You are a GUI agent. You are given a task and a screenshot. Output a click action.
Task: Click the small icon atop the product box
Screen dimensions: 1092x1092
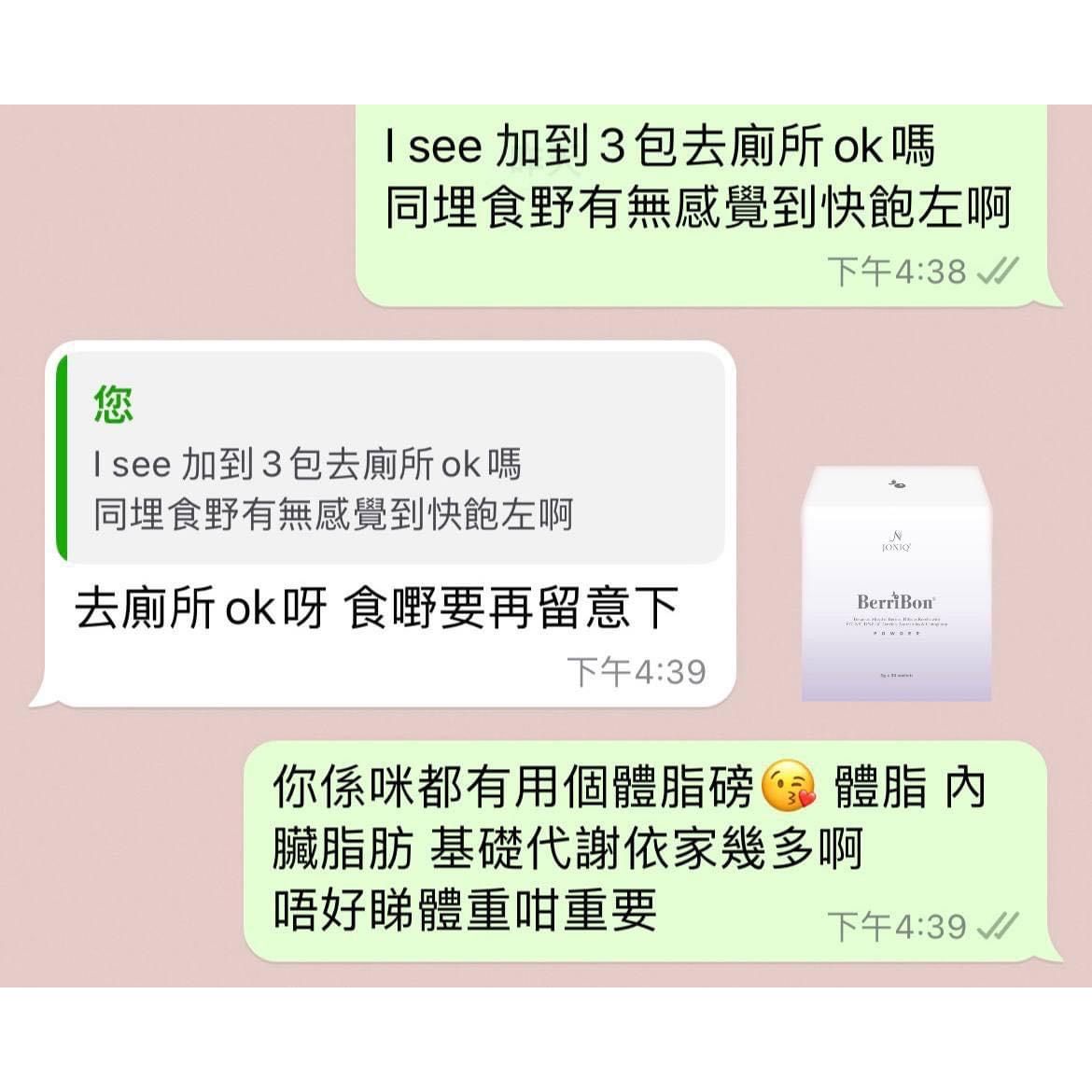(897, 483)
